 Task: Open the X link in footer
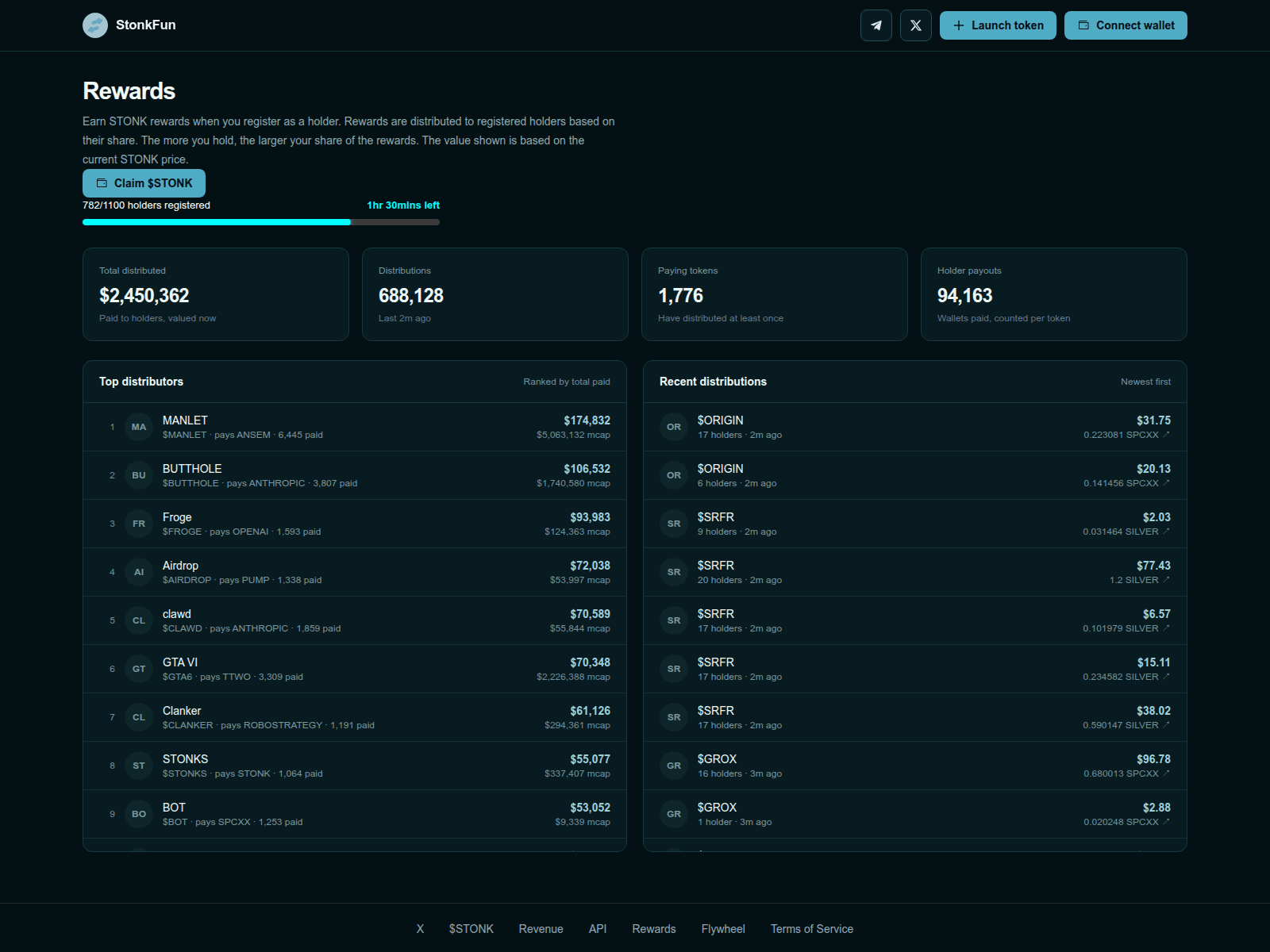[420, 929]
